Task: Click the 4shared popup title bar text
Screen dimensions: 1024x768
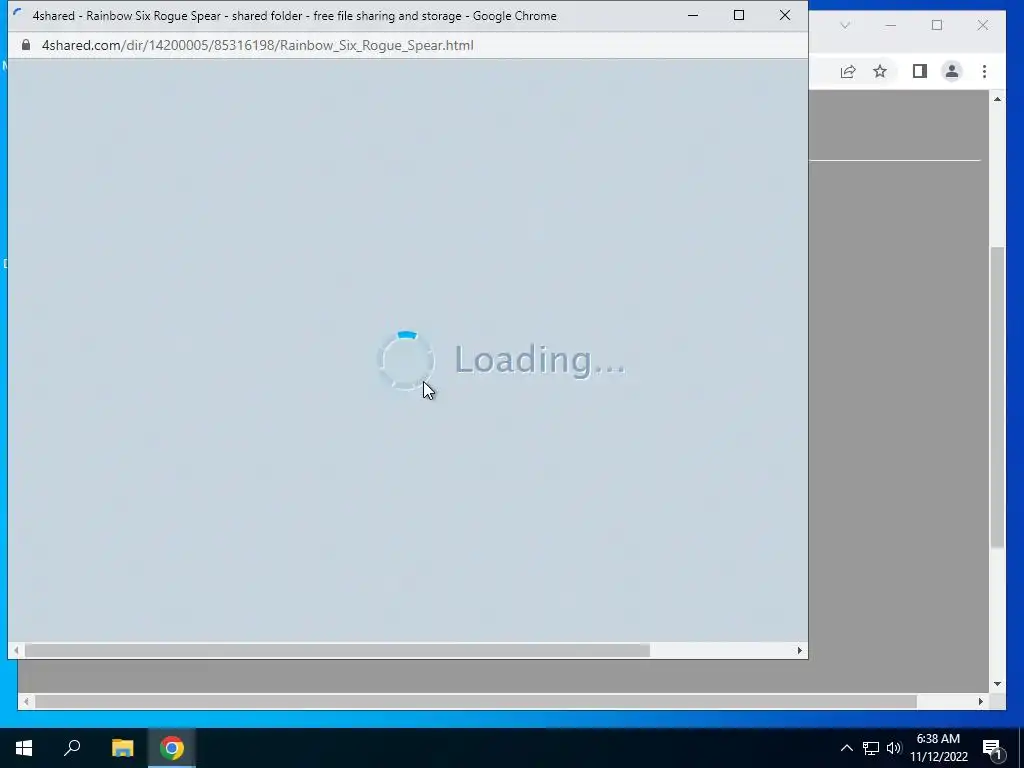Action: pos(295,16)
